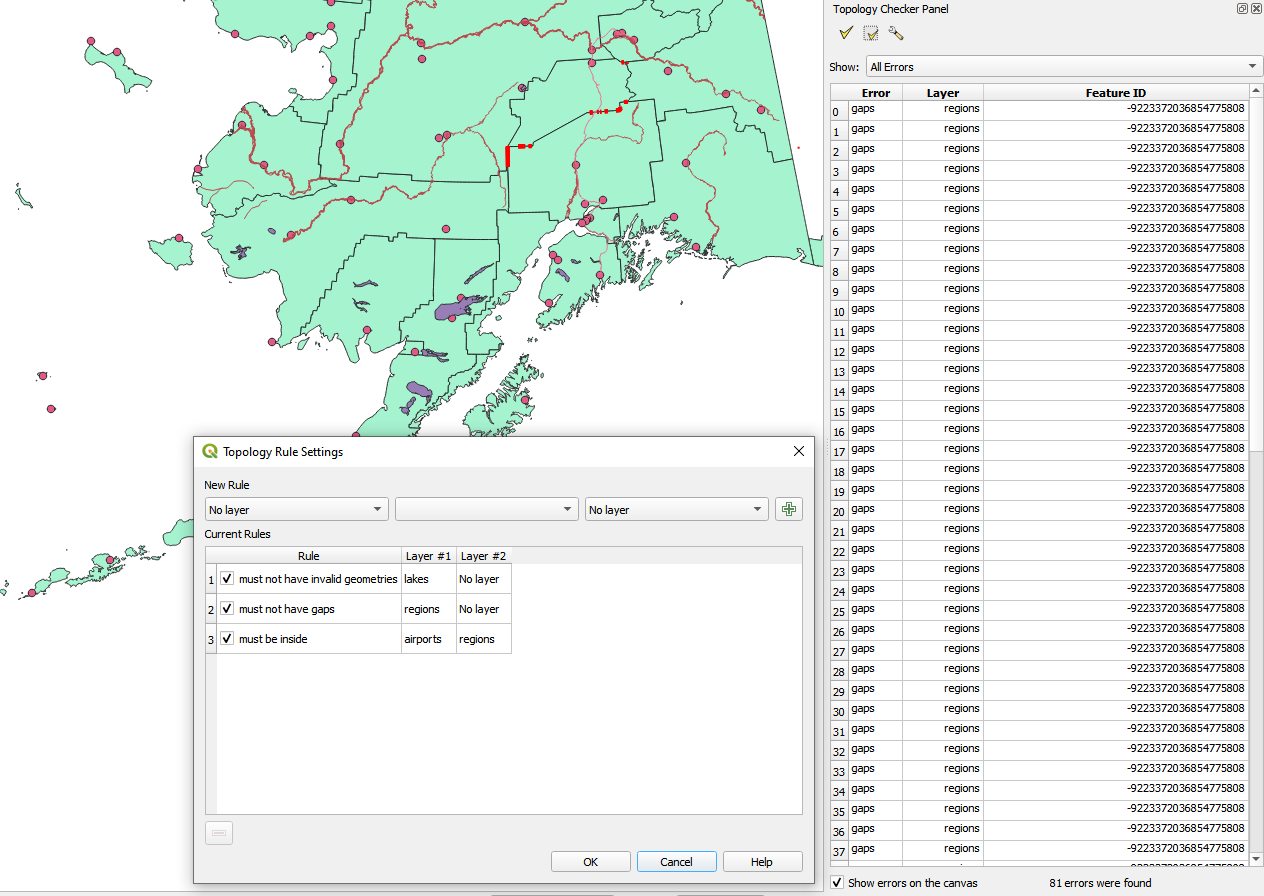Screen dimensions: 1264x896
Task: Dismiss the dialog with Cancel
Action: (x=676, y=861)
